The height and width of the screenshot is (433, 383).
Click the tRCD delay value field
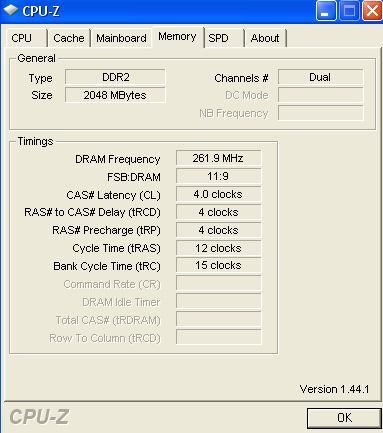(x=218, y=212)
